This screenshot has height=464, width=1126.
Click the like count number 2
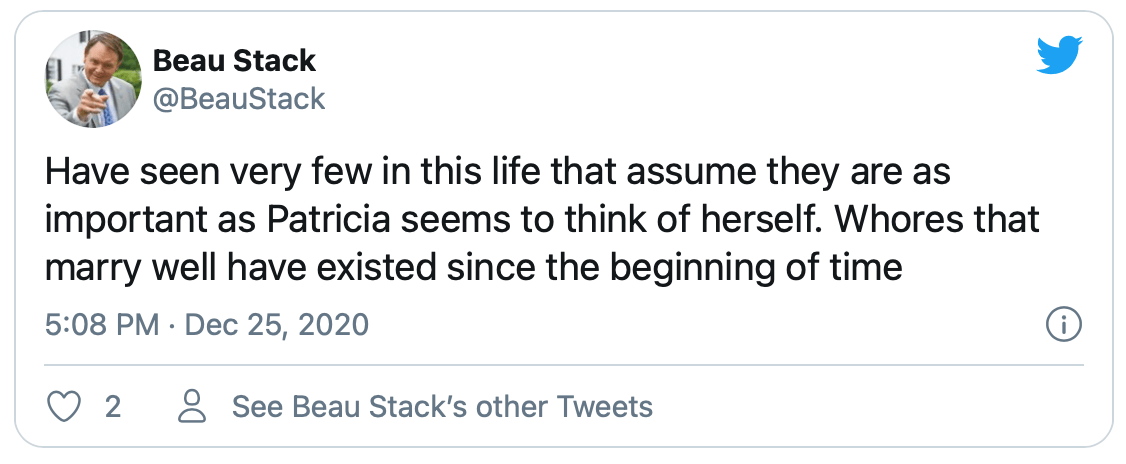tap(112, 407)
